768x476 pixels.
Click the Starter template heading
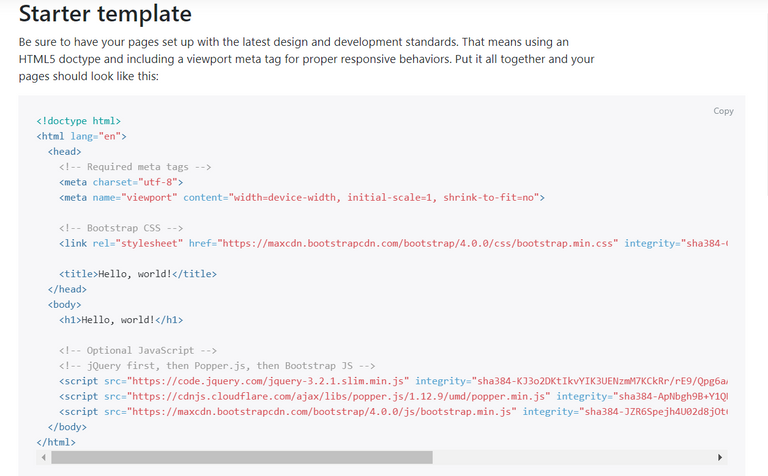pos(105,14)
